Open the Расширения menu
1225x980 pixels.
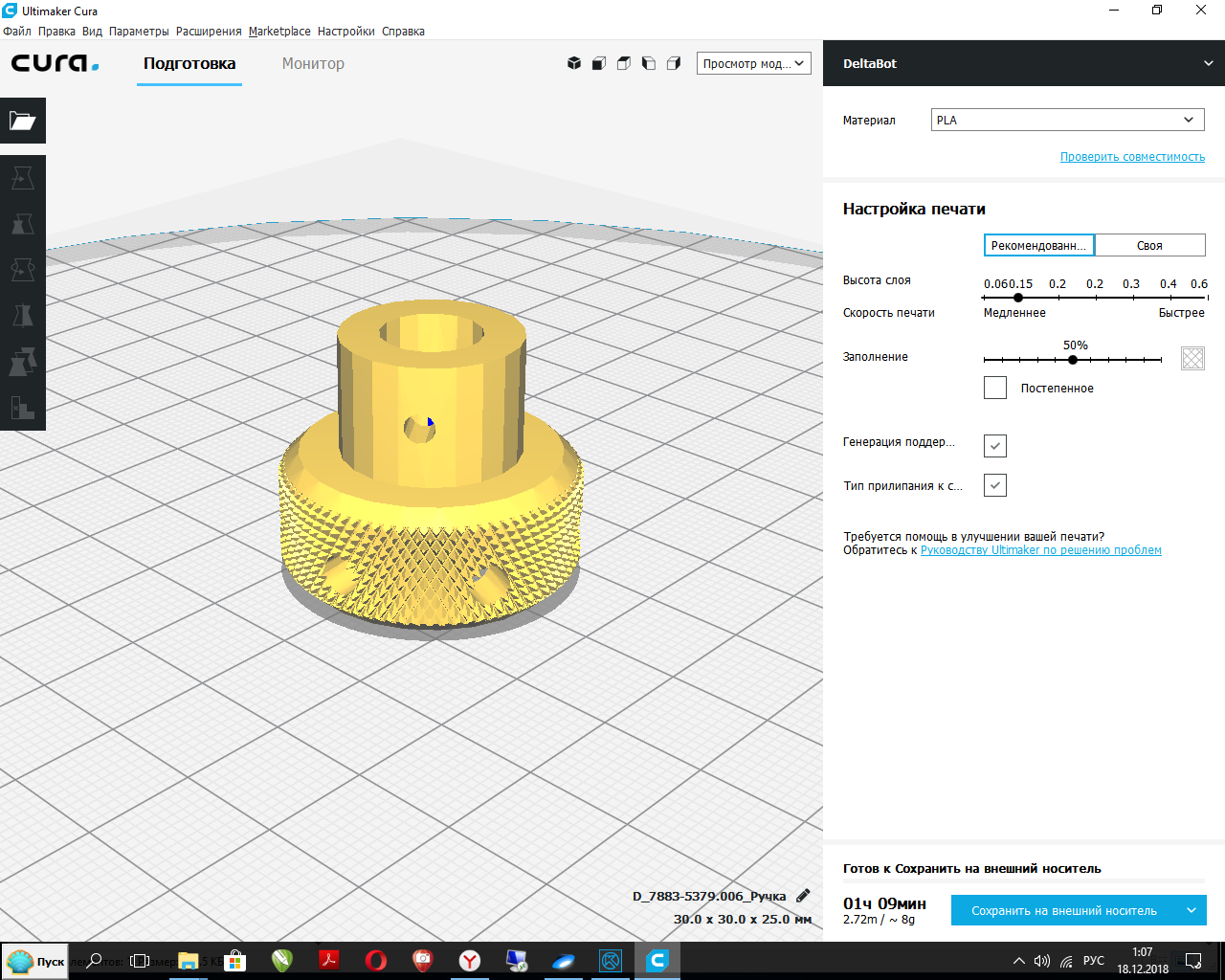click(x=209, y=31)
